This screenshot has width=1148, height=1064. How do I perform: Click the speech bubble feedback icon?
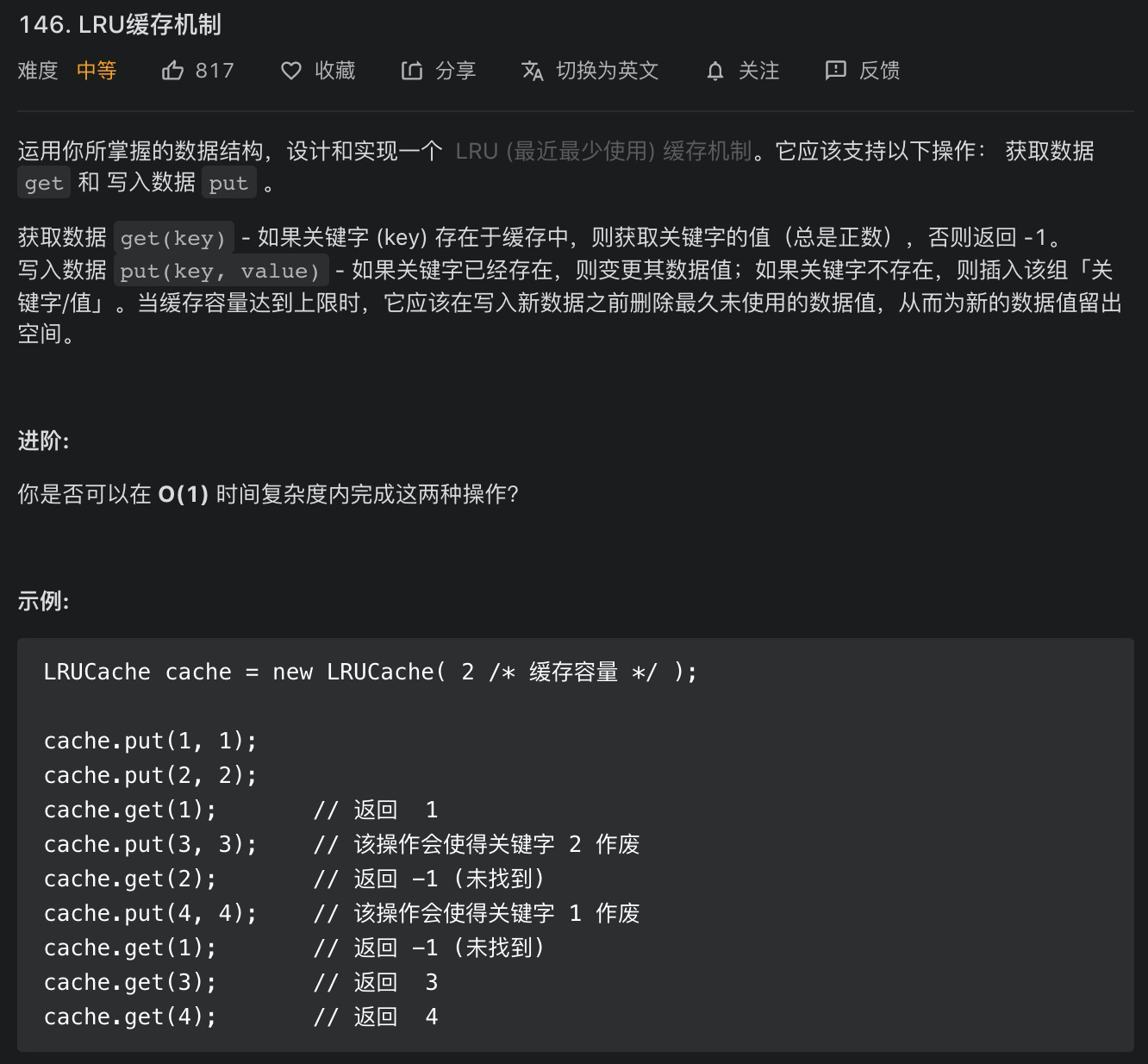pyautogui.click(x=835, y=72)
